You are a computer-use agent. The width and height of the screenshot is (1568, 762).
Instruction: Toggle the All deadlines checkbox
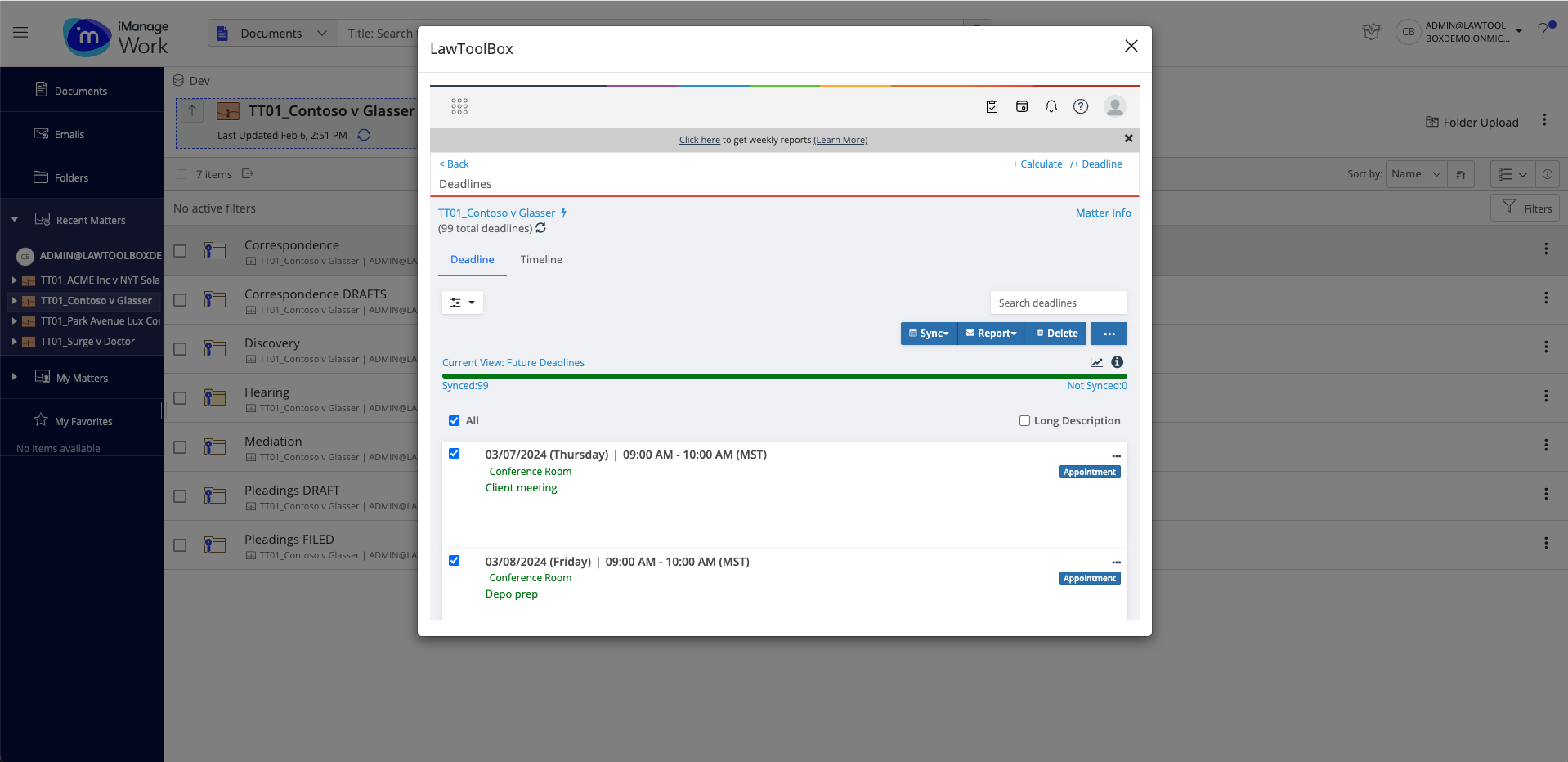click(454, 421)
